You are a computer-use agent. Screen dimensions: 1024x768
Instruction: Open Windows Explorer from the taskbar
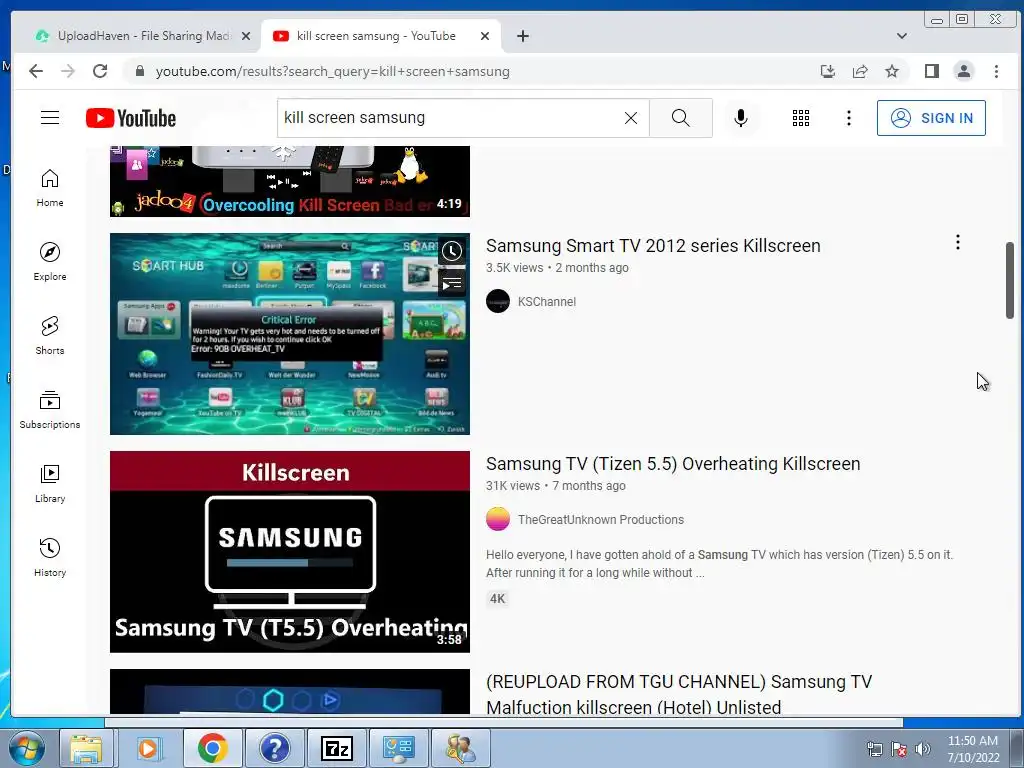coord(86,748)
